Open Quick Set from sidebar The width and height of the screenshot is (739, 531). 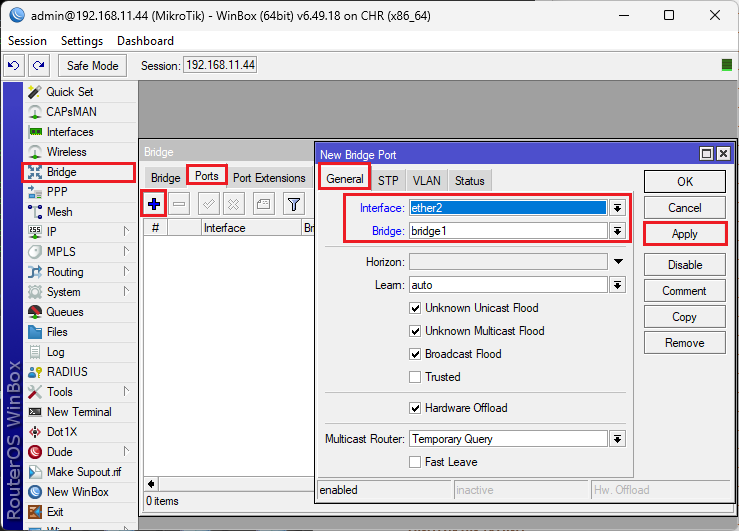(x=69, y=92)
